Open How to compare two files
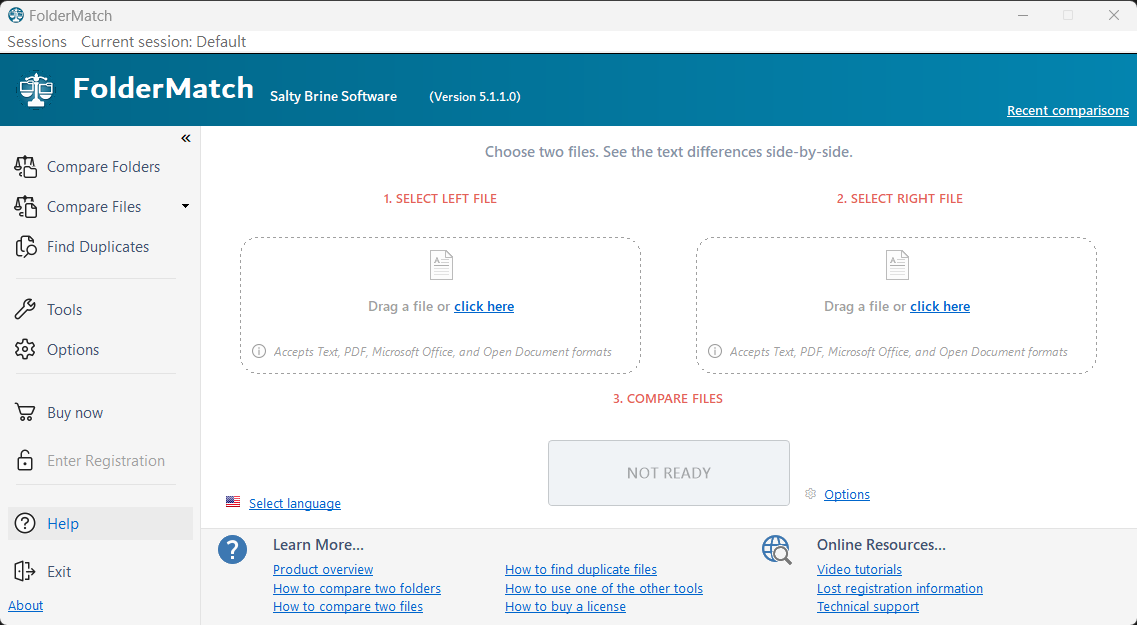This screenshot has height=625, width=1137. [x=348, y=606]
